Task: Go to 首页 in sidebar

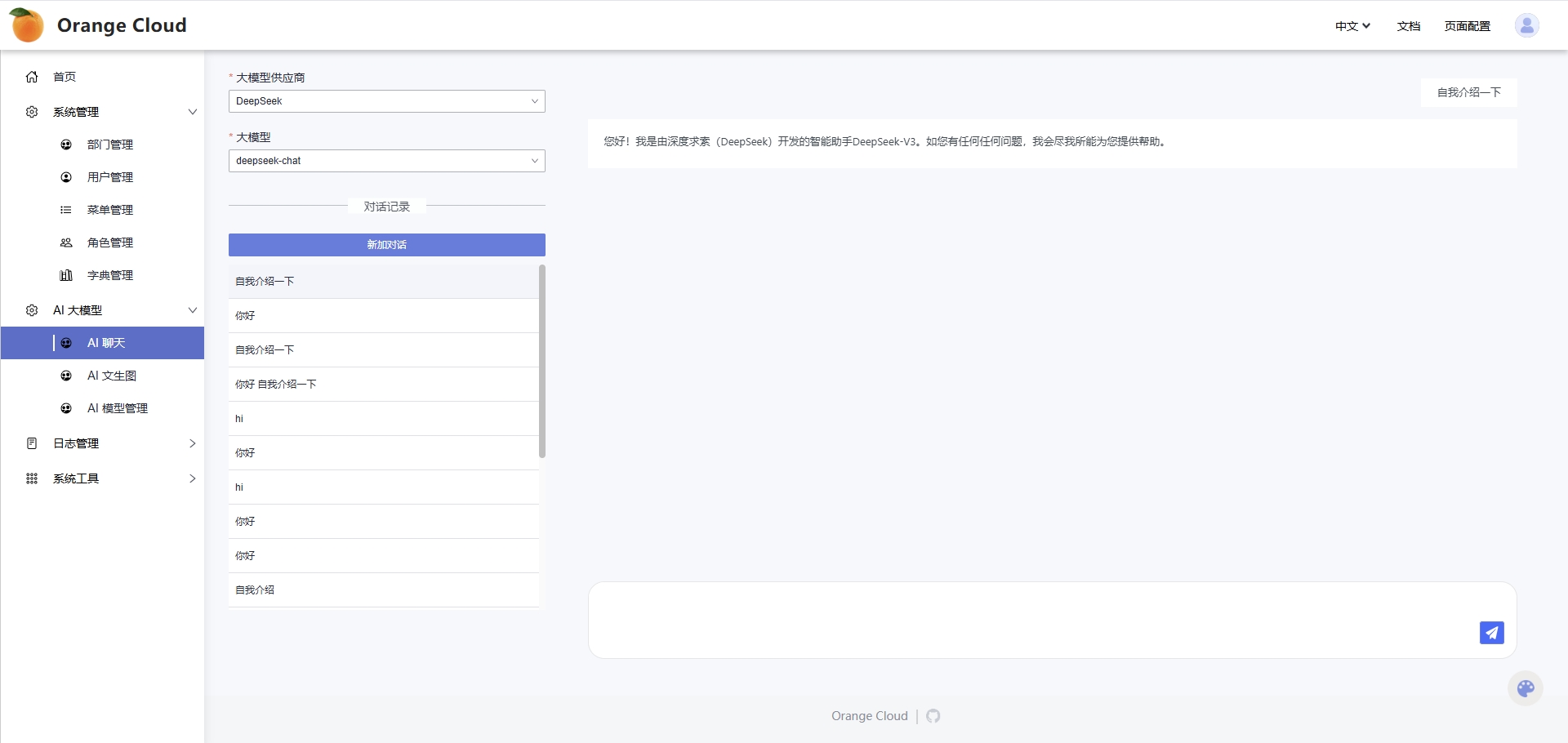Action: coord(102,77)
